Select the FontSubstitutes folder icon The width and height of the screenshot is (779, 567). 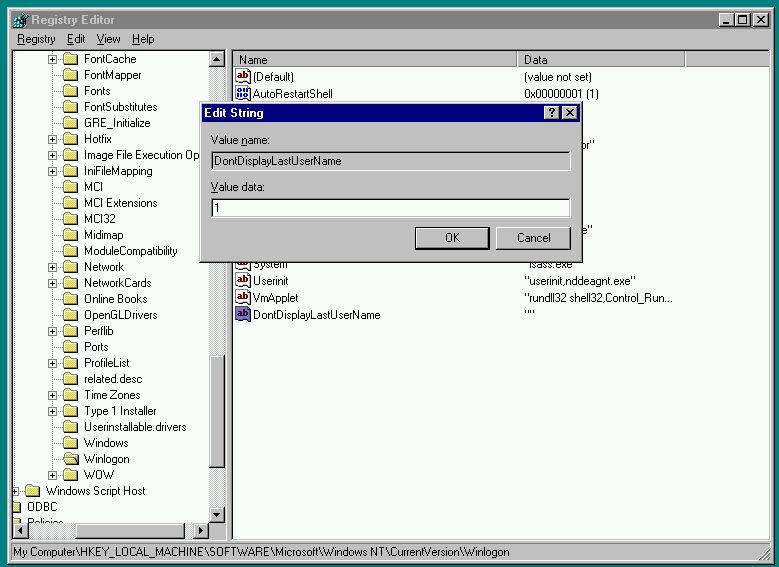point(71,107)
